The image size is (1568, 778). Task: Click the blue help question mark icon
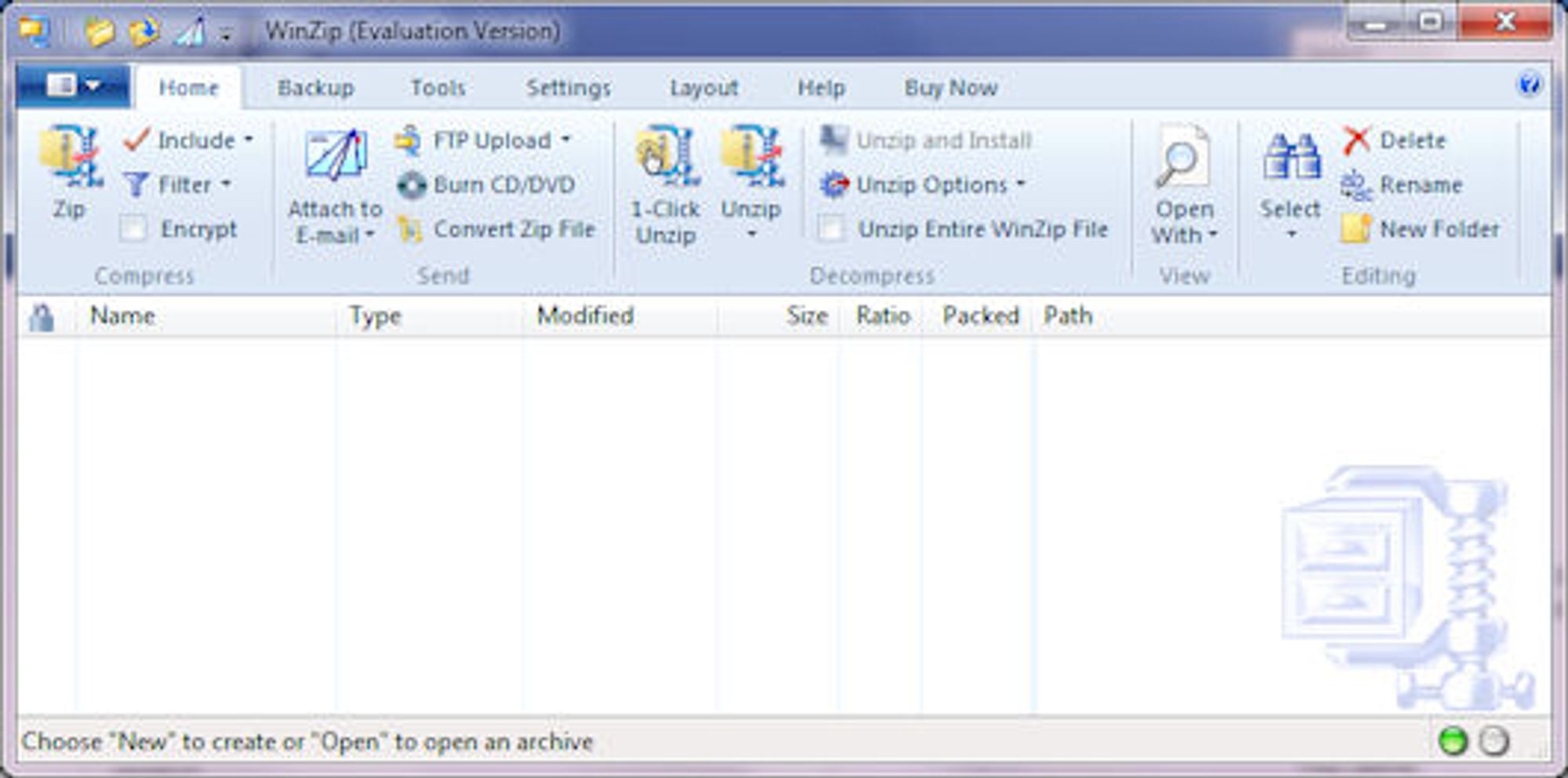point(1529,85)
